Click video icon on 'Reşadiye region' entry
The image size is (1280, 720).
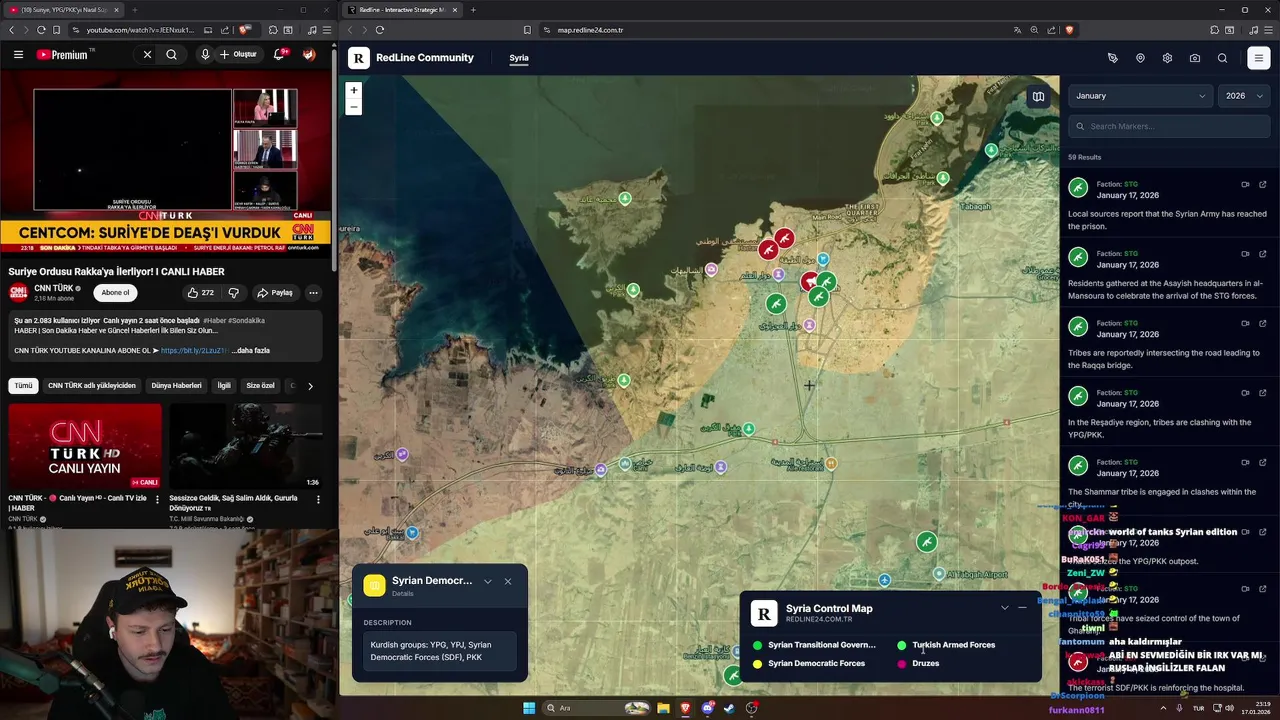(x=1245, y=392)
